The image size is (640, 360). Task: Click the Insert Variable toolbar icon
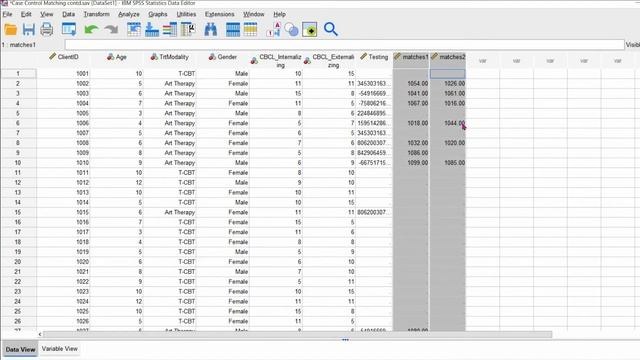pyautogui.click(x=251, y=29)
